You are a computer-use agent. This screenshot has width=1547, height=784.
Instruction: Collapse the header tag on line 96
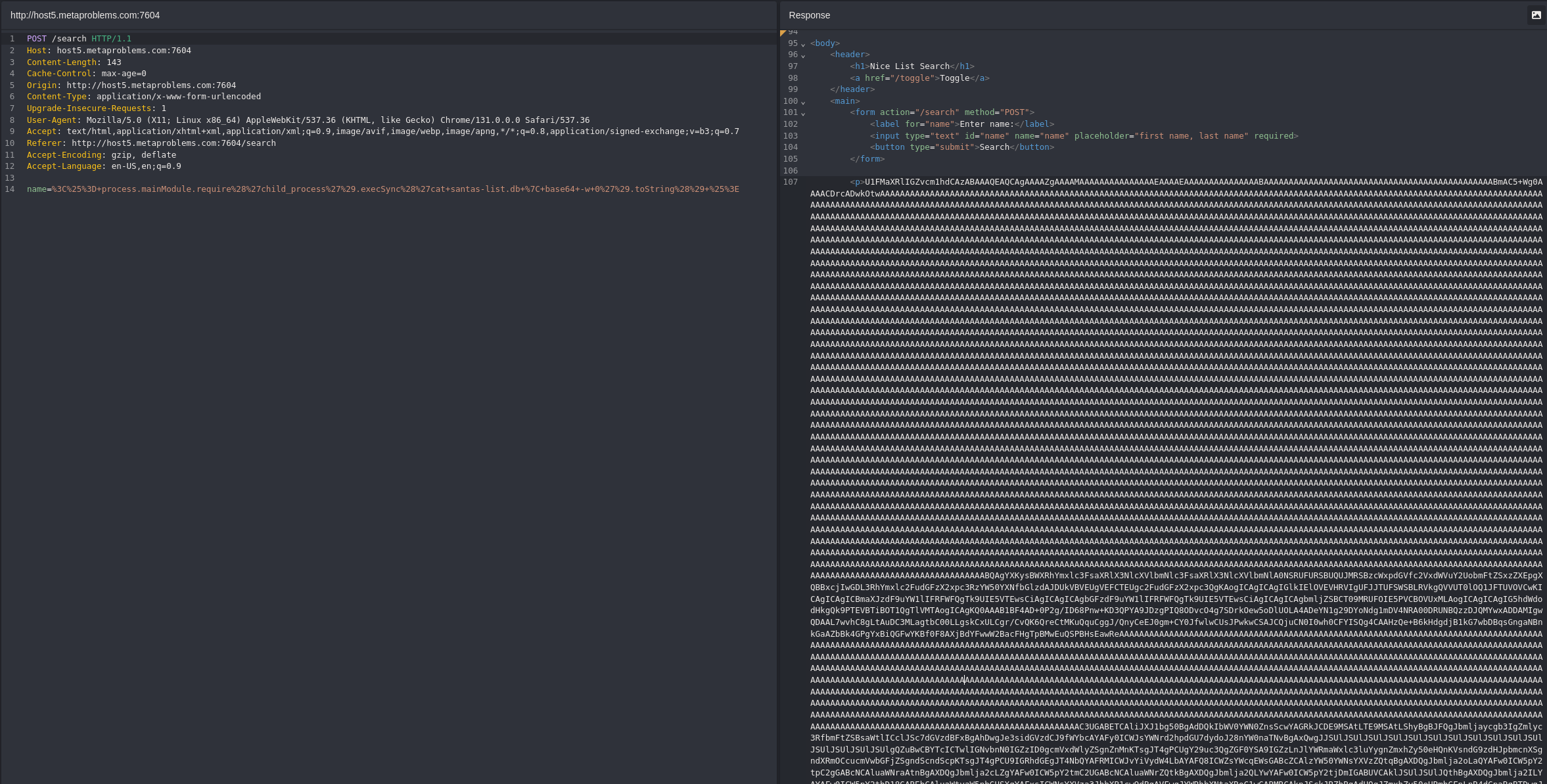point(803,55)
